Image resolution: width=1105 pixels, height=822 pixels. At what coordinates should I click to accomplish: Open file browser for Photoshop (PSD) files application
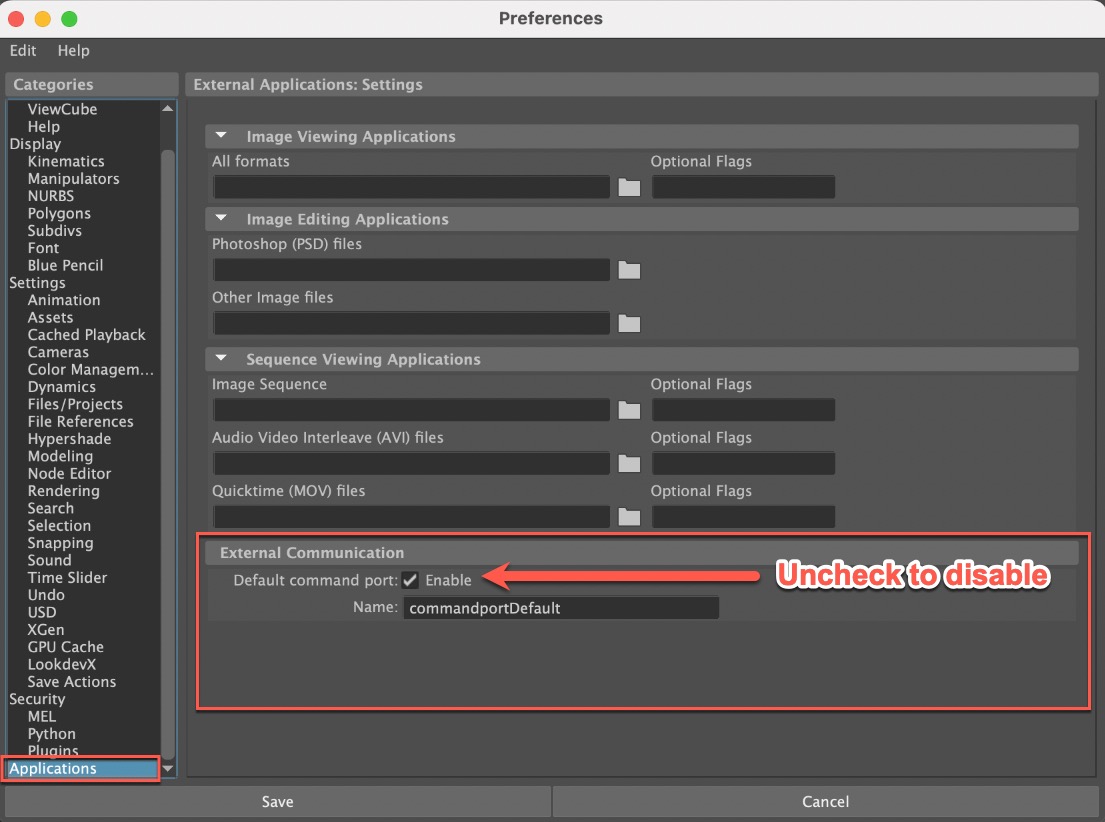click(629, 269)
